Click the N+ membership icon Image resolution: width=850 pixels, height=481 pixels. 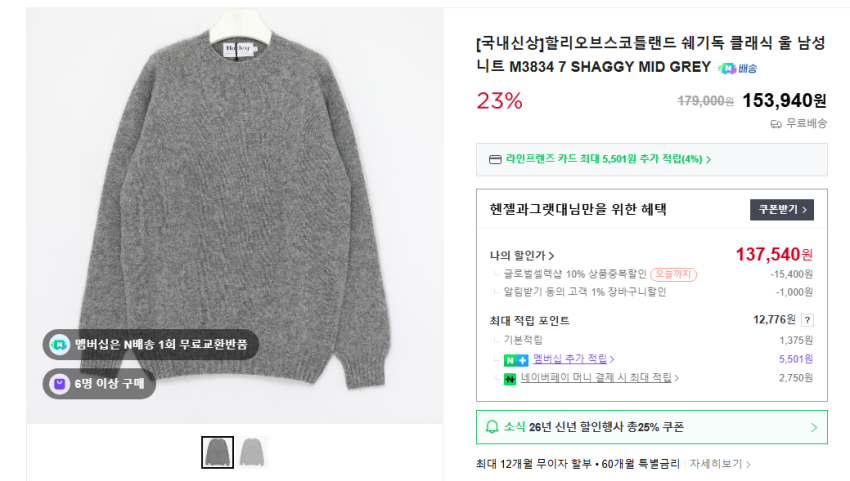click(516, 359)
